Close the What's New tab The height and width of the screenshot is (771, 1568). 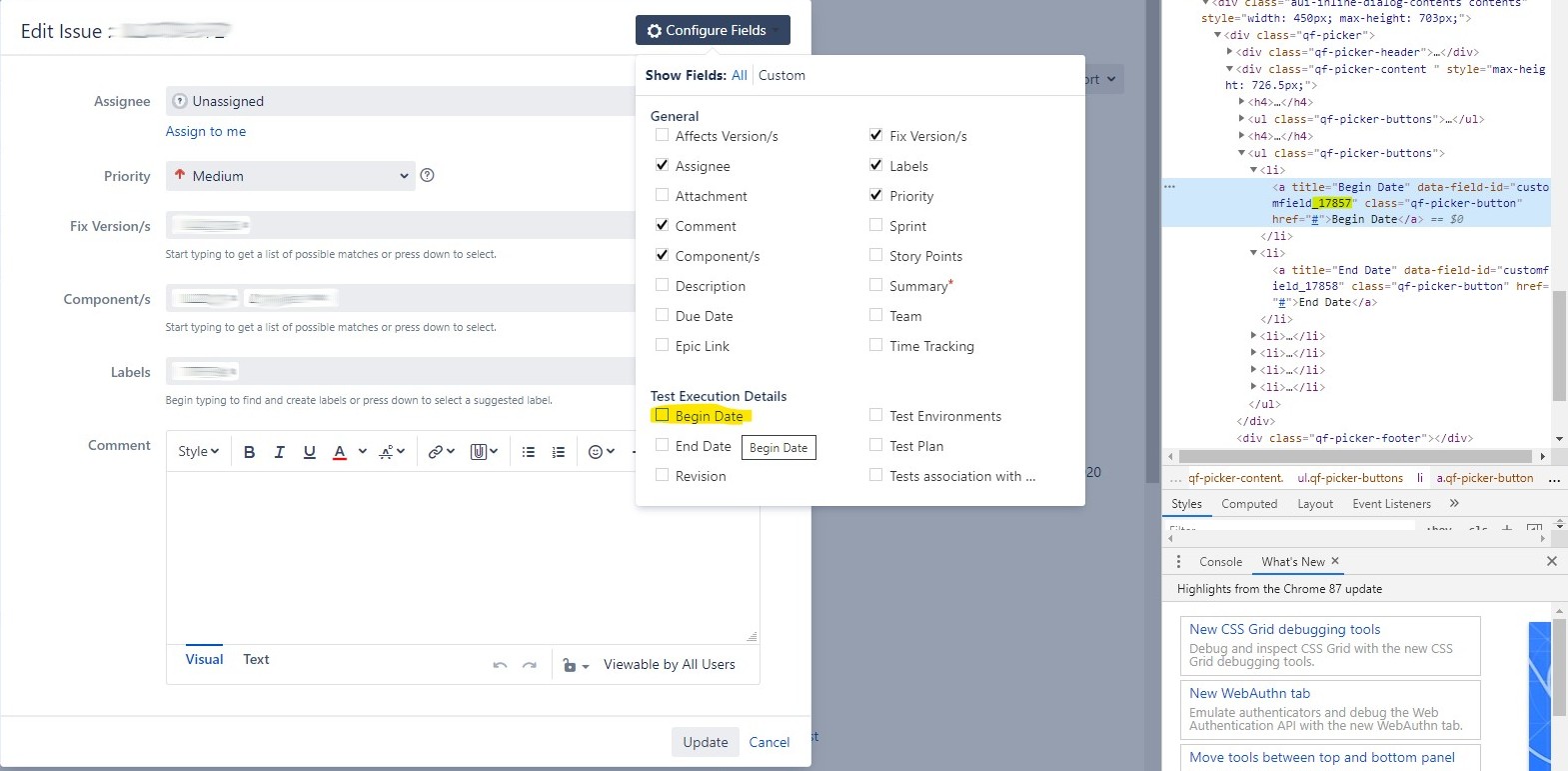pyautogui.click(x=1335, y=561)
